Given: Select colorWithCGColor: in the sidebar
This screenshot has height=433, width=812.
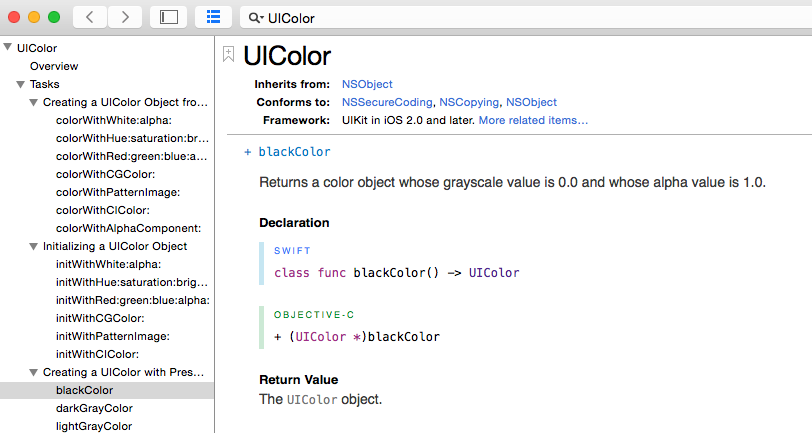Looking at the screenshot, I should click(106, 174).
